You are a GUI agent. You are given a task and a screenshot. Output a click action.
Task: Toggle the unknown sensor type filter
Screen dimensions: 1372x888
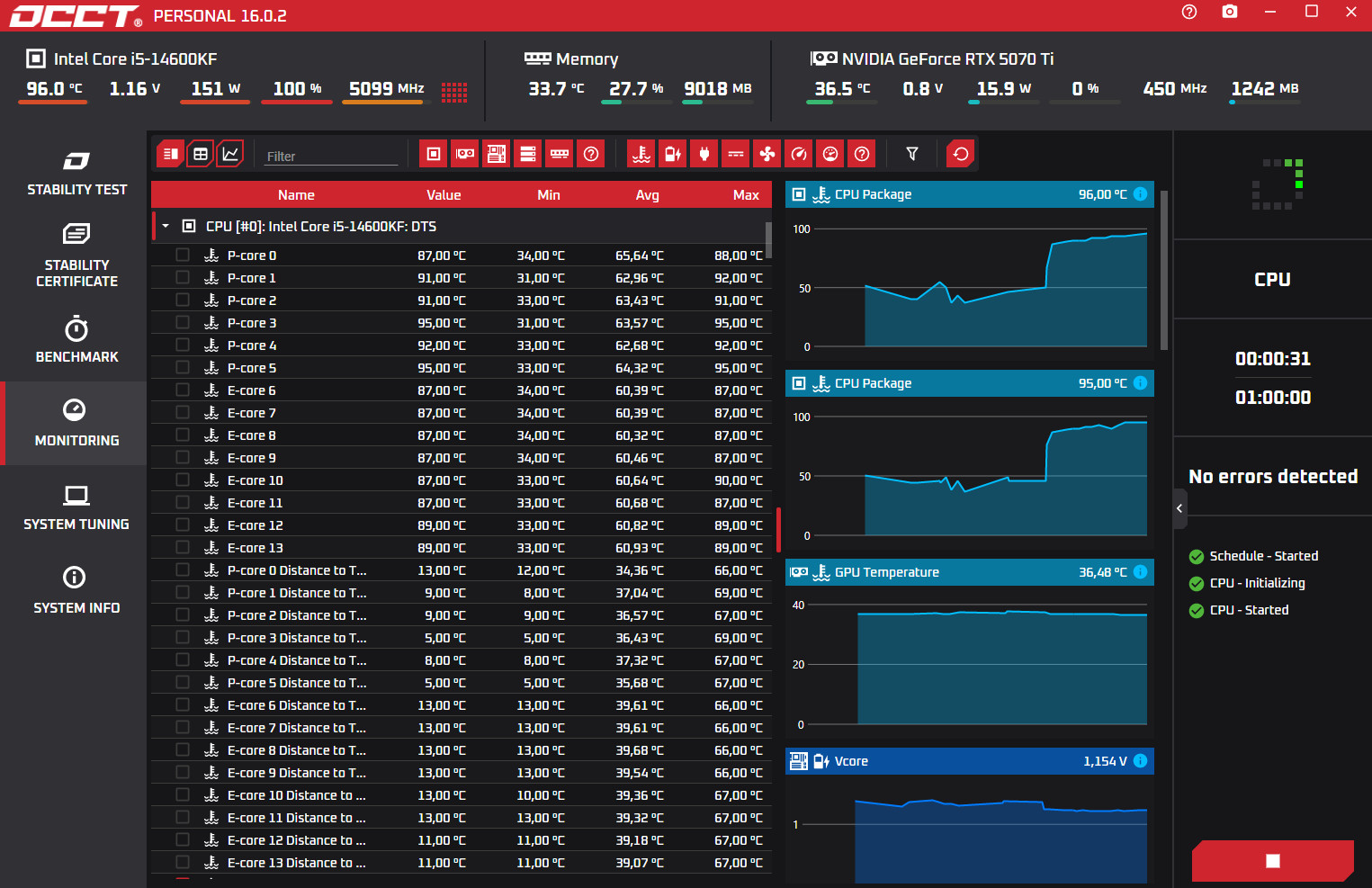pyautogui.click(x=862, y=154)
